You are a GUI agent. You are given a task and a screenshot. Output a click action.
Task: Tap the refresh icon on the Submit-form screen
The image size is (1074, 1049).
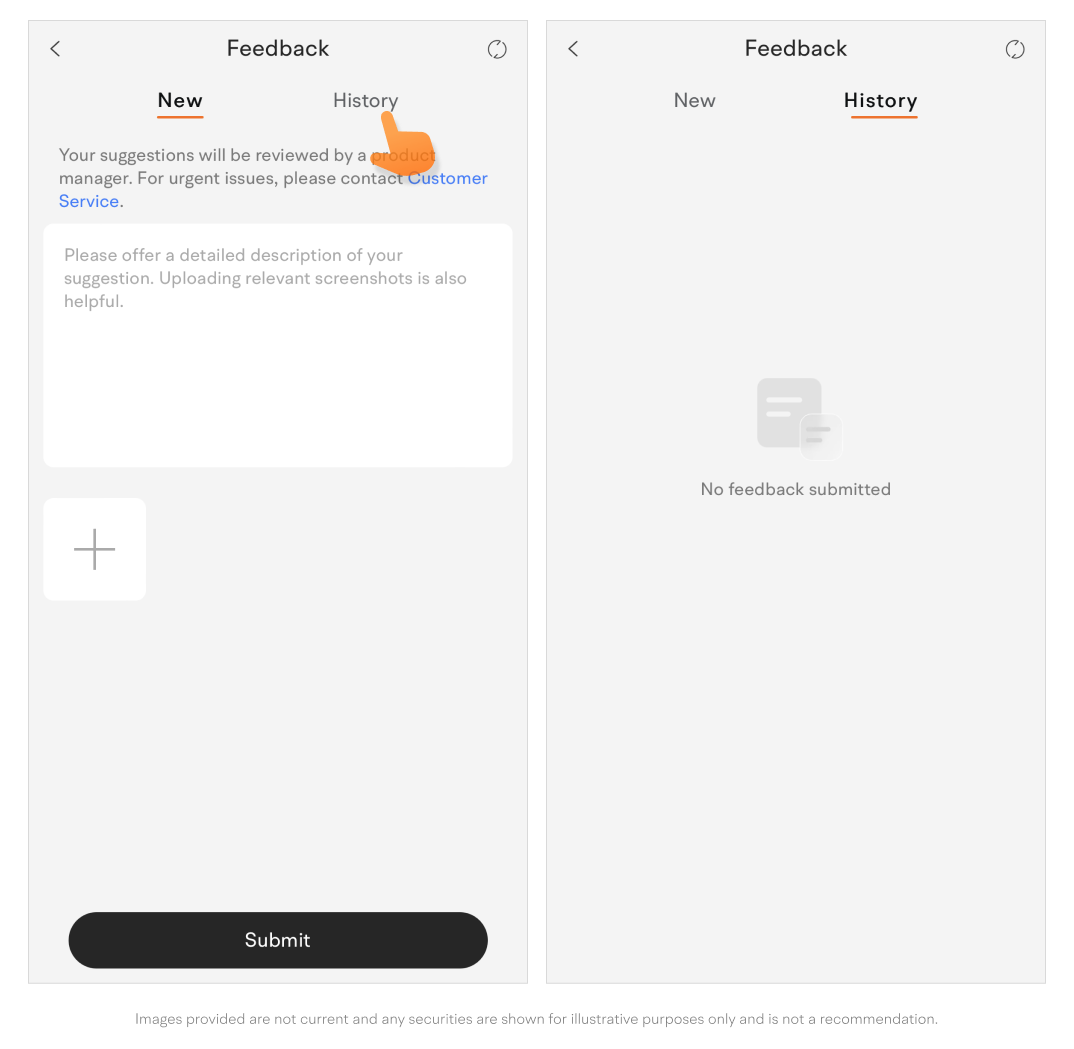point(497,49)
